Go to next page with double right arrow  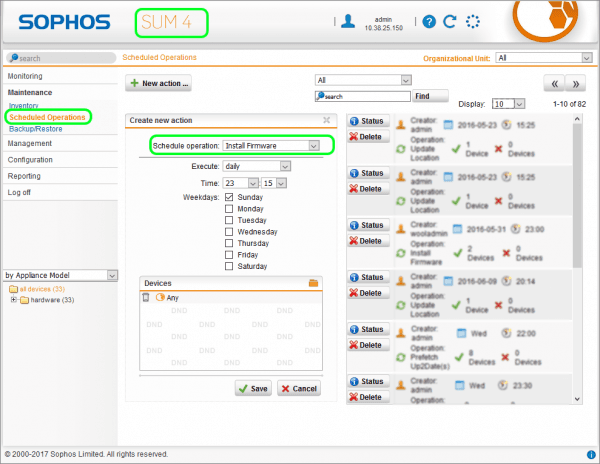pyautogui.click(x=576, y=83)
